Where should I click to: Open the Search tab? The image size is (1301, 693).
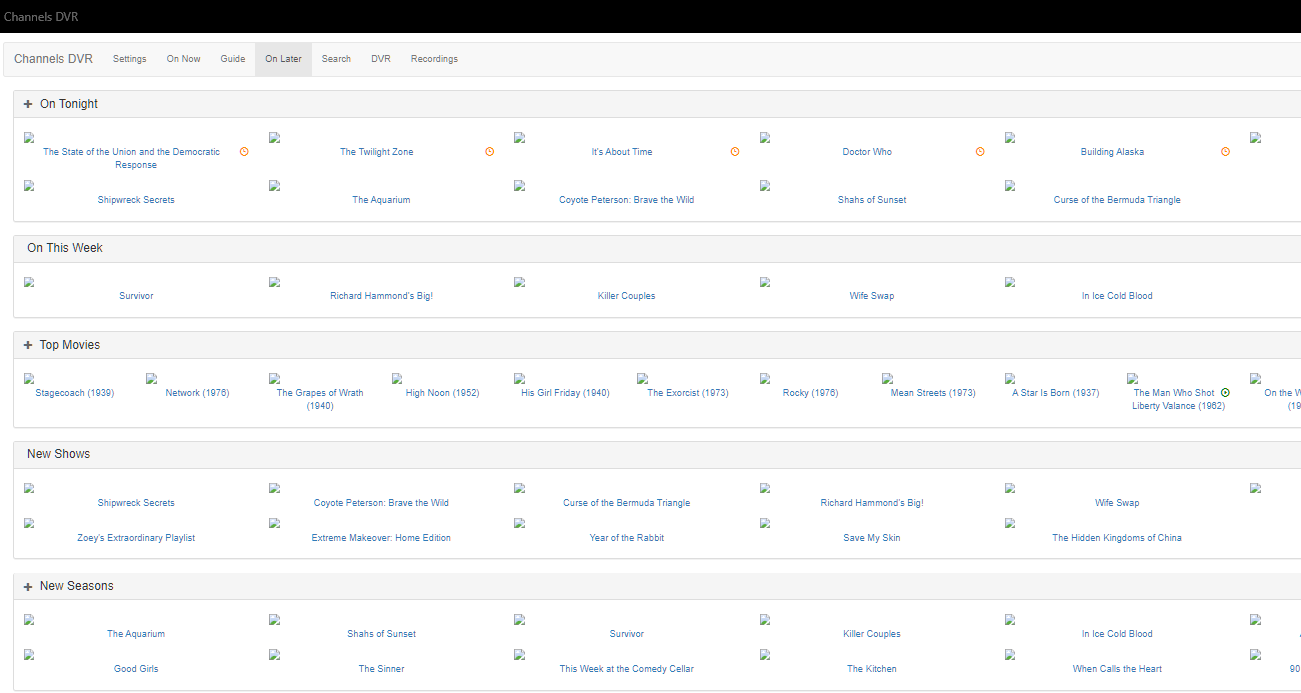[336, 59]
